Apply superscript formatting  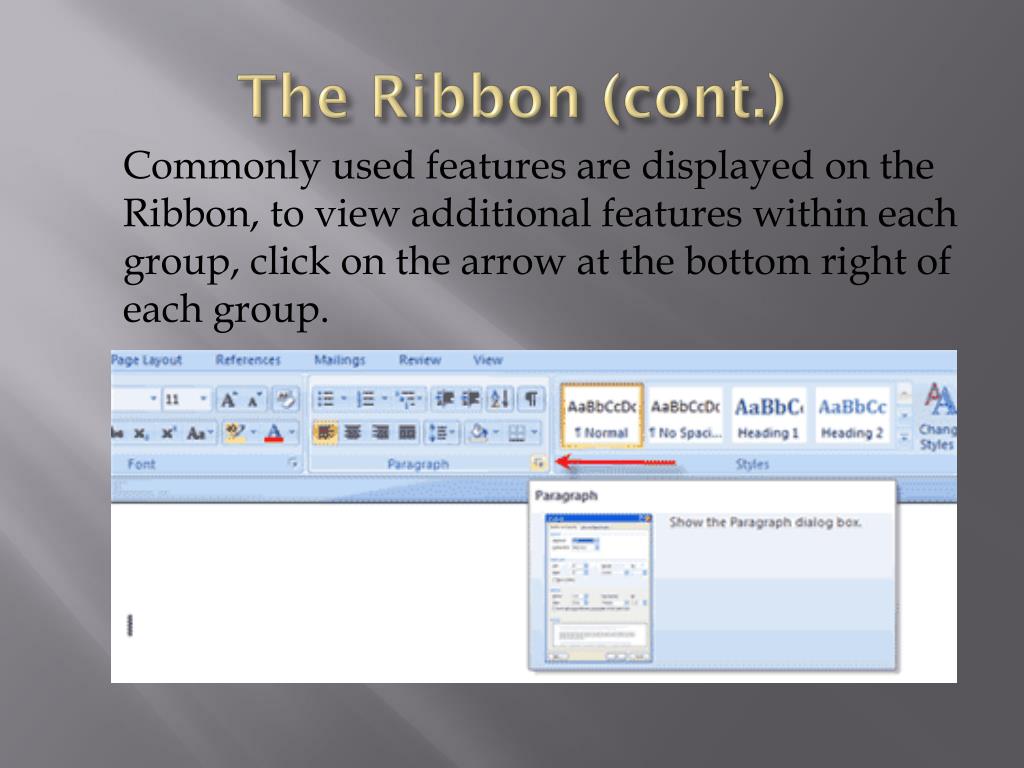pyautogui.click(x=168, y=433)
